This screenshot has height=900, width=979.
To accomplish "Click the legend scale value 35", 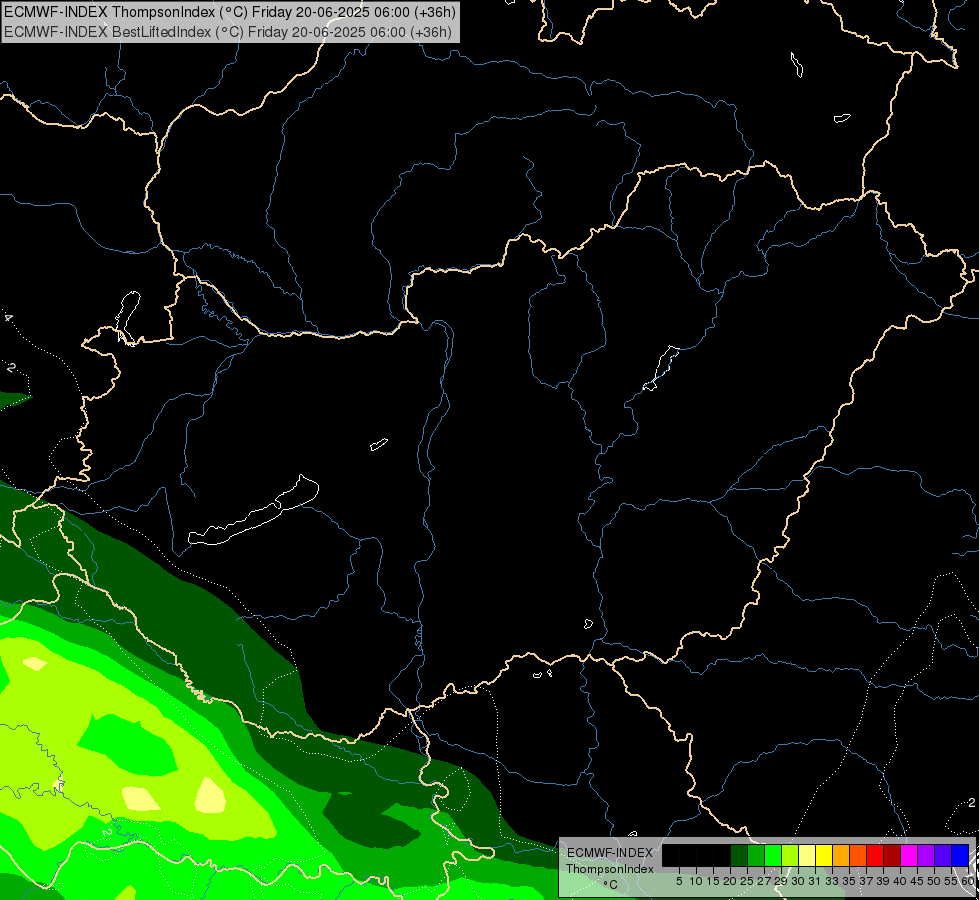I will tap(849, 881).
